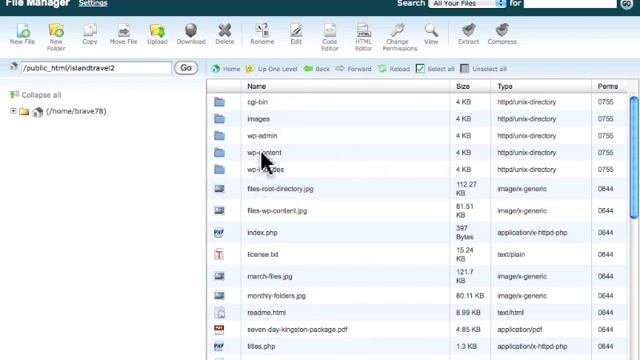Open the Search scope dropdown
Image resolution: width=640 pixels, height=360 pixels.
click(467, 3)
